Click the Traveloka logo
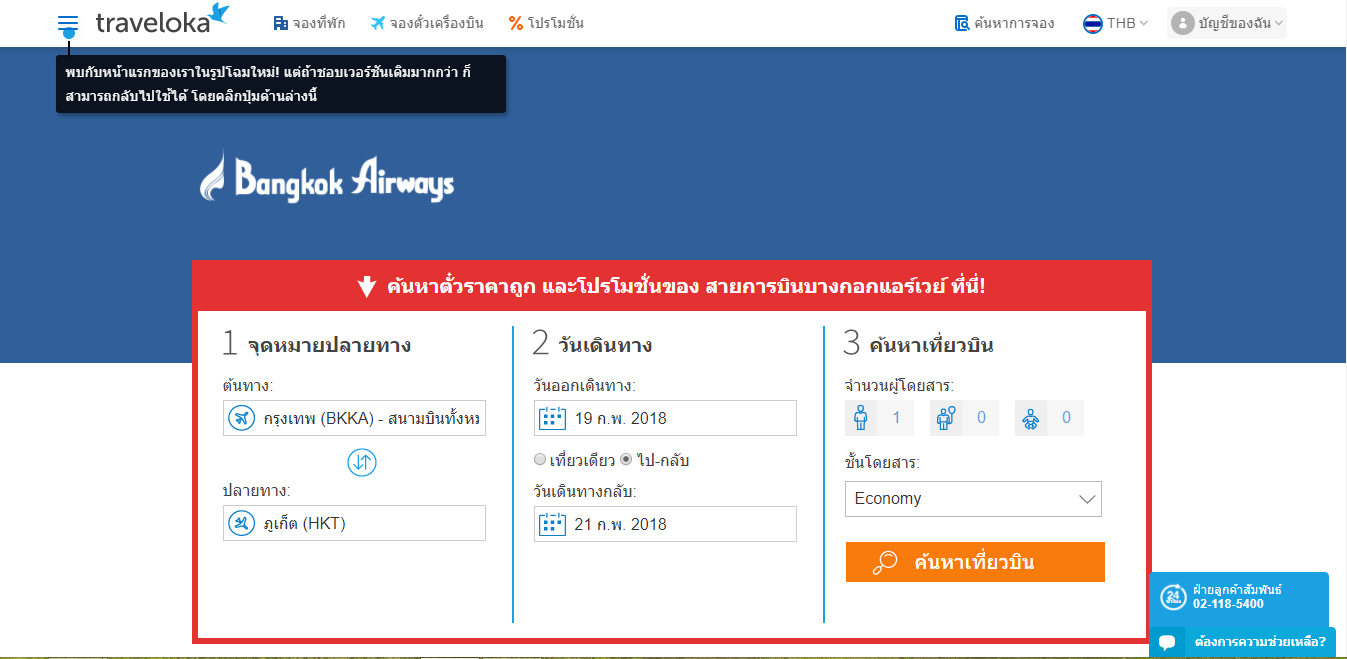1347x659 pixels. pos(163,20)
